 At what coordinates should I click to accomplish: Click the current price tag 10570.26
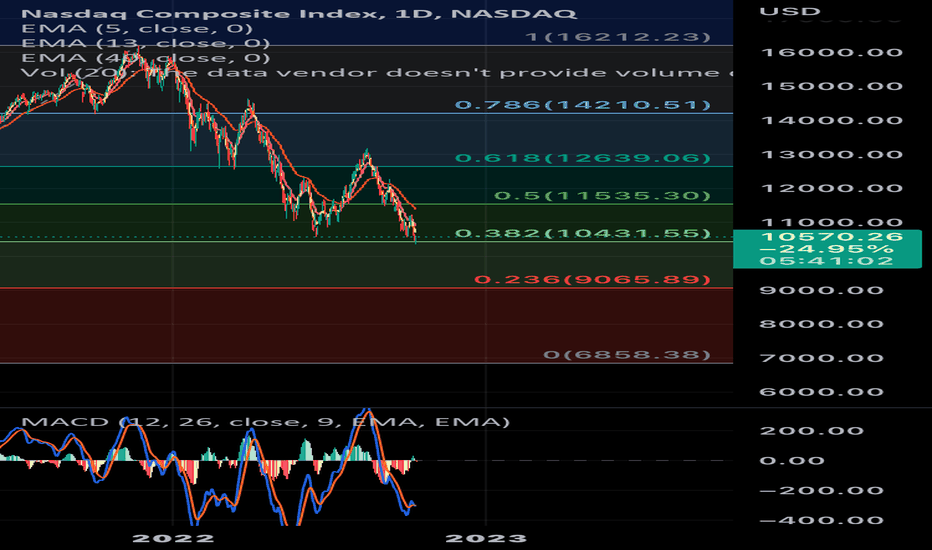point(827,249)
